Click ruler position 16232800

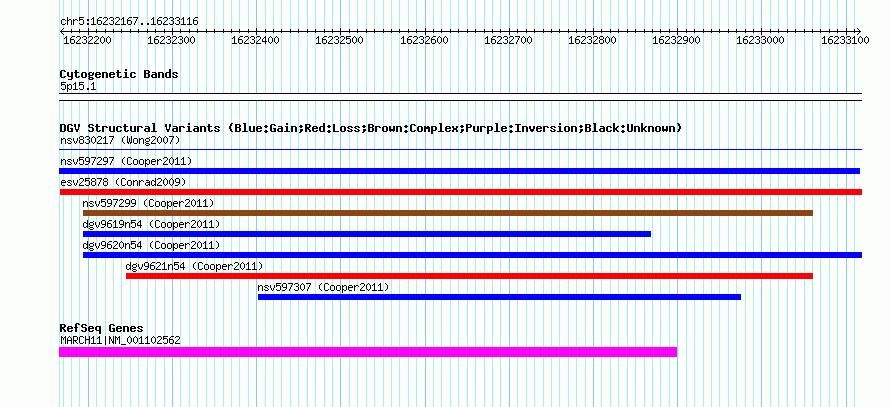point(593,40)
